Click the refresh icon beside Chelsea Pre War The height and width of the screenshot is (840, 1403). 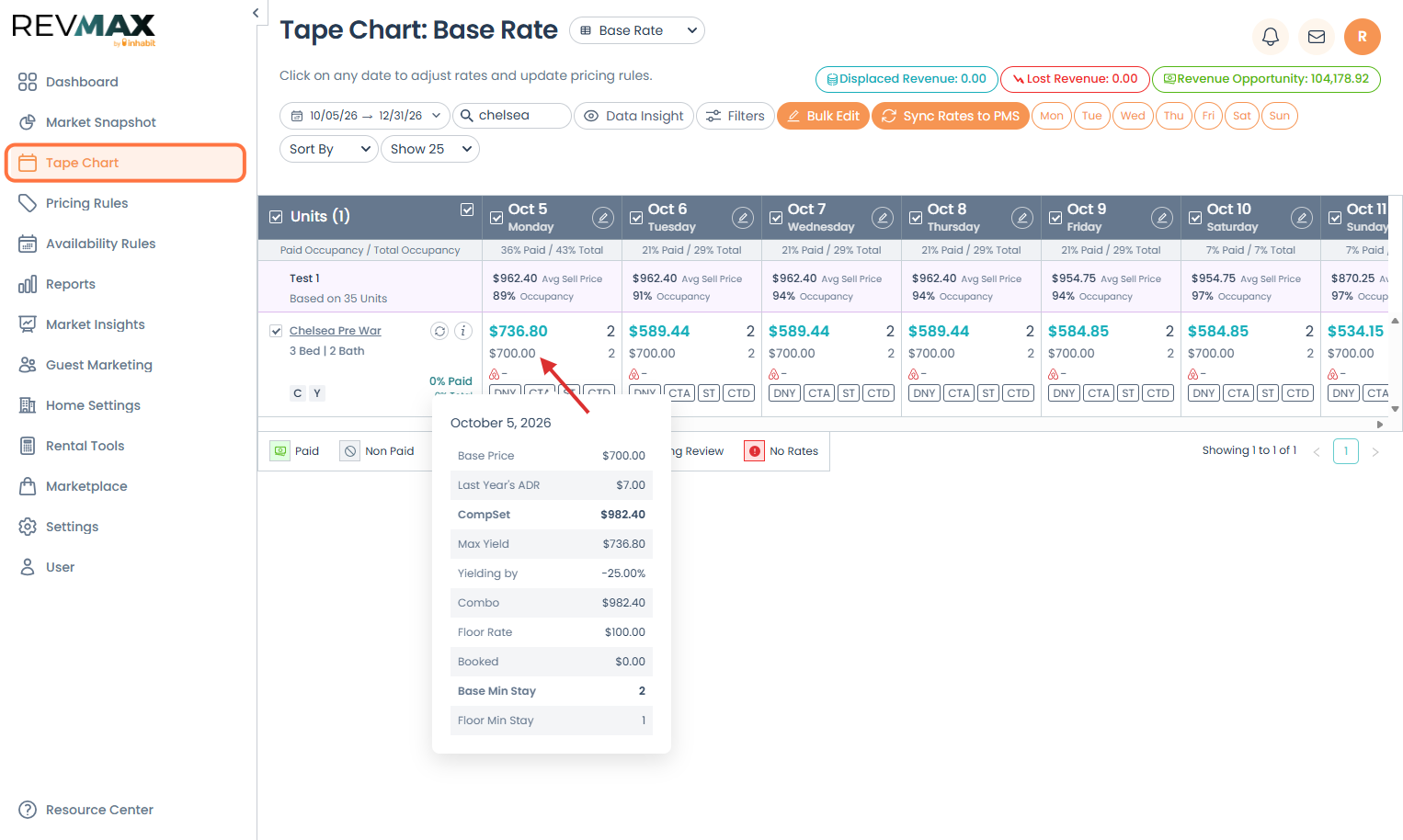[x=439, y=331]
